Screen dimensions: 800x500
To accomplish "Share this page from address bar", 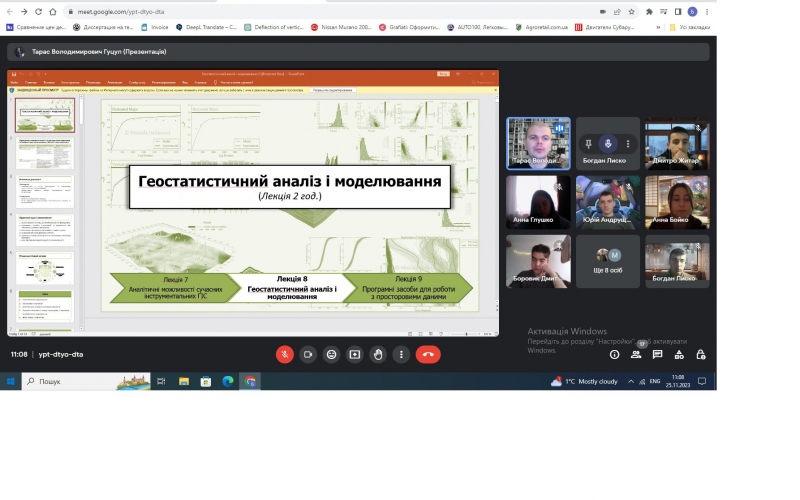I will tap(617, 12).
